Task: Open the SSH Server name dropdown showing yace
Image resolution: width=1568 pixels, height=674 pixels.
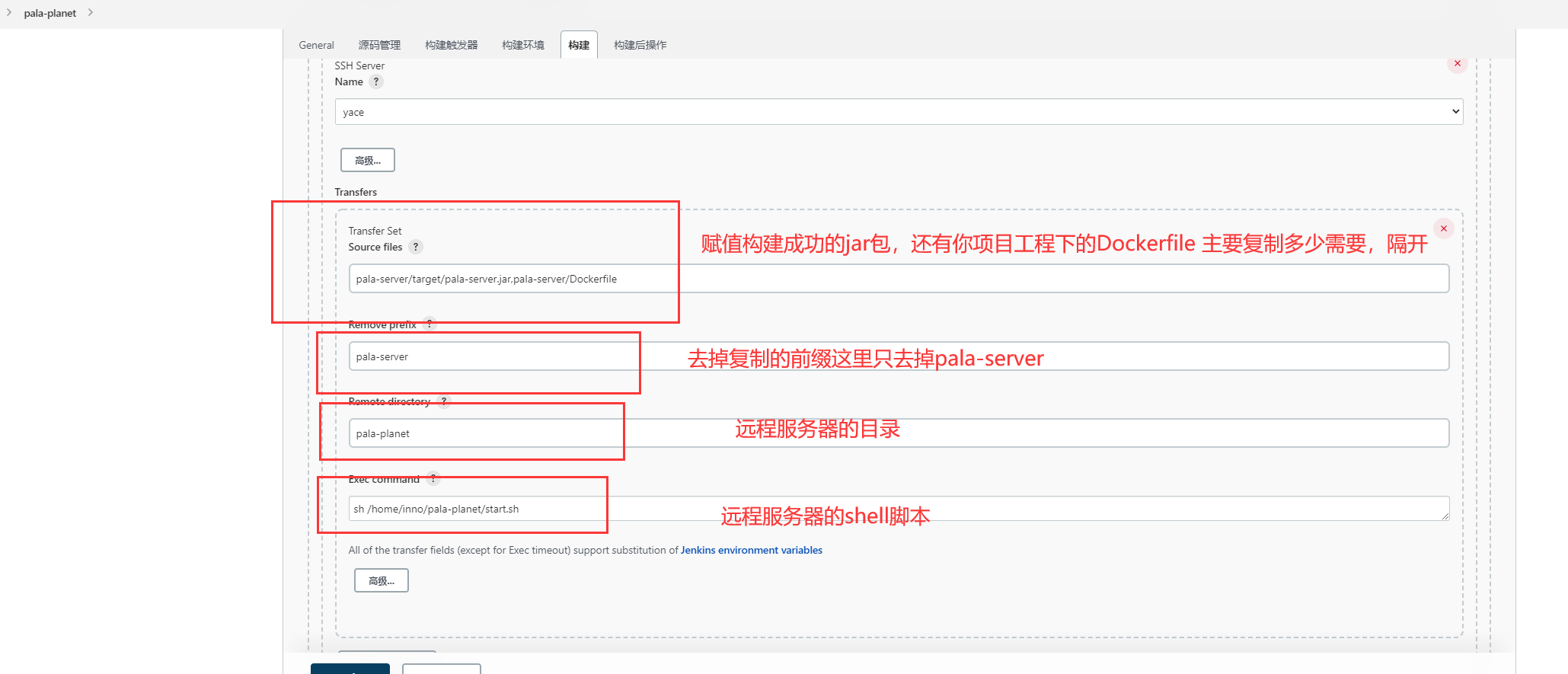Action: [899, 112]
